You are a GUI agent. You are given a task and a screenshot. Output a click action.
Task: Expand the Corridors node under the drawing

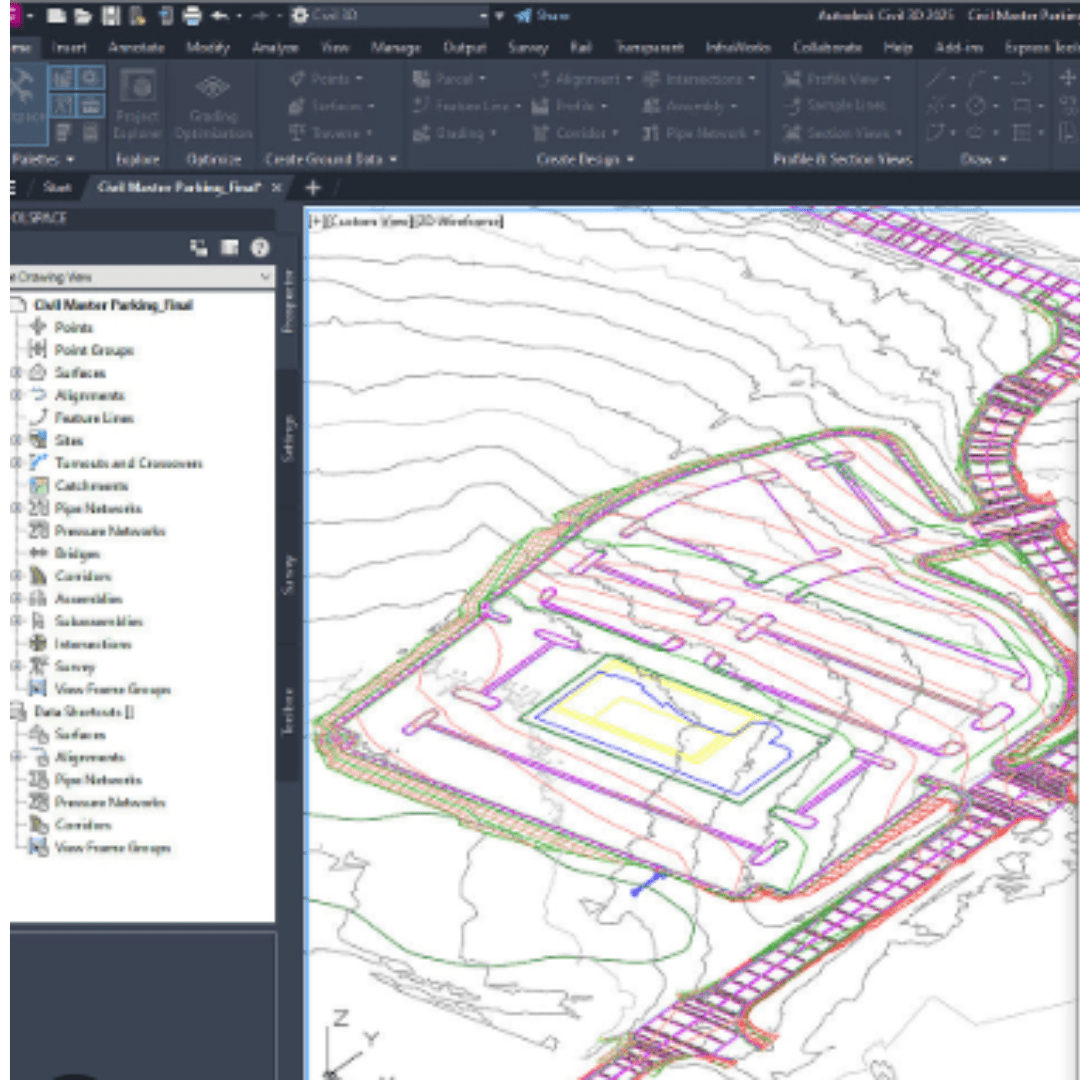coord(16,576)
